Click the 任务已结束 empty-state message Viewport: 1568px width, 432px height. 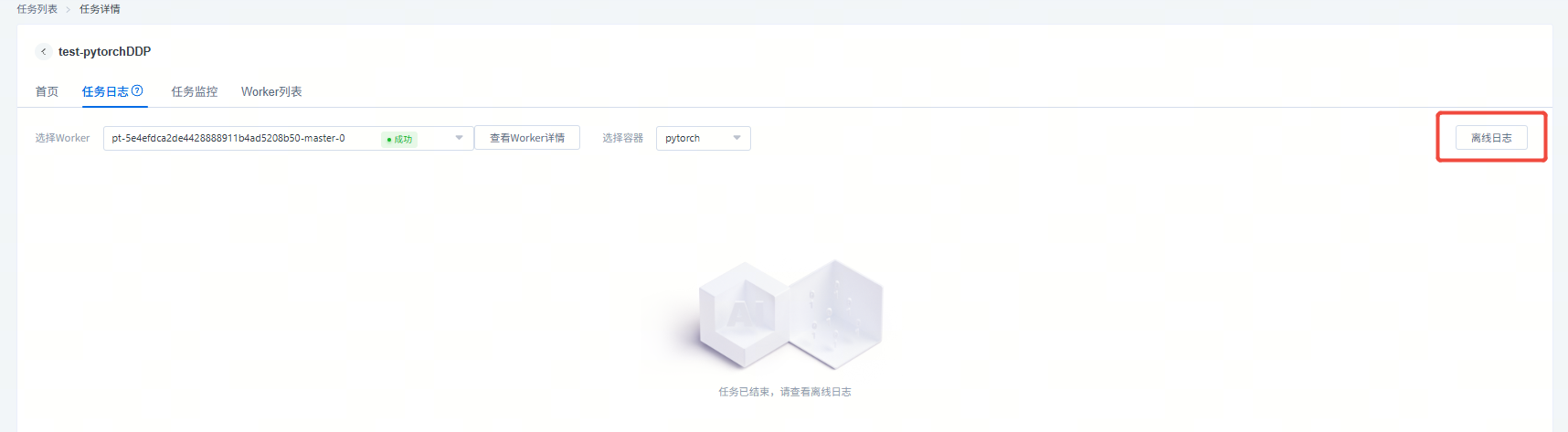pos(784,392)
